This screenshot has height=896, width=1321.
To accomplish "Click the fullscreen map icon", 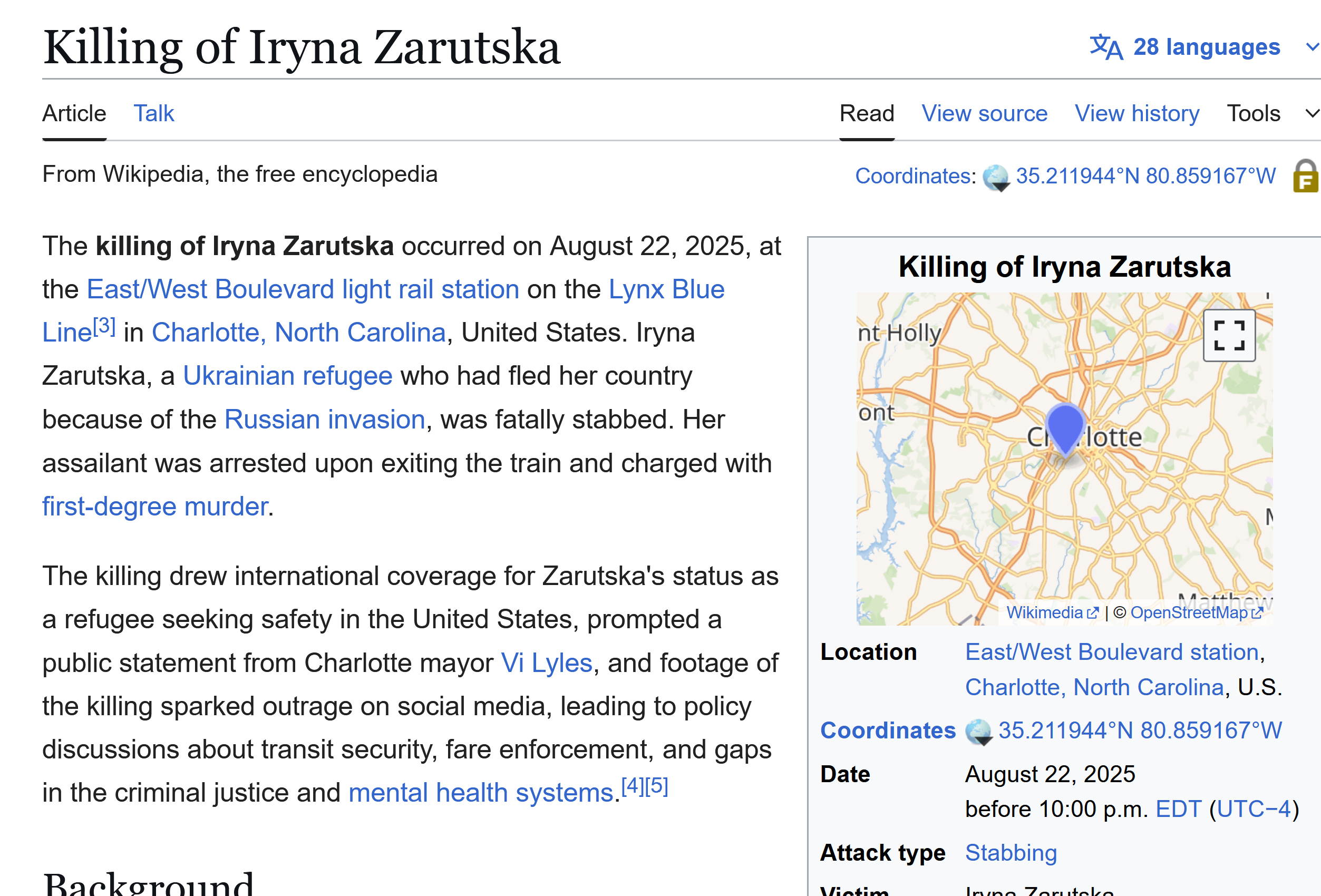I will (1228, 335).
